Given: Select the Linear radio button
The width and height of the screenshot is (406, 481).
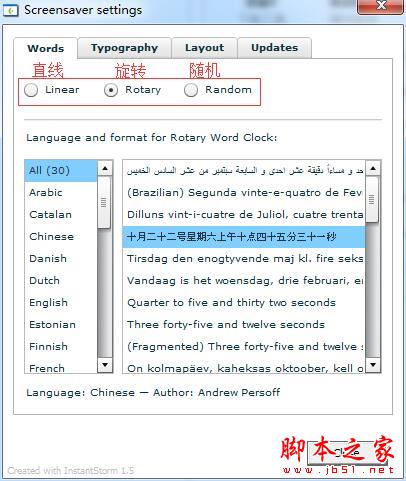Looking at the screenshot, I should click(31, 90).
